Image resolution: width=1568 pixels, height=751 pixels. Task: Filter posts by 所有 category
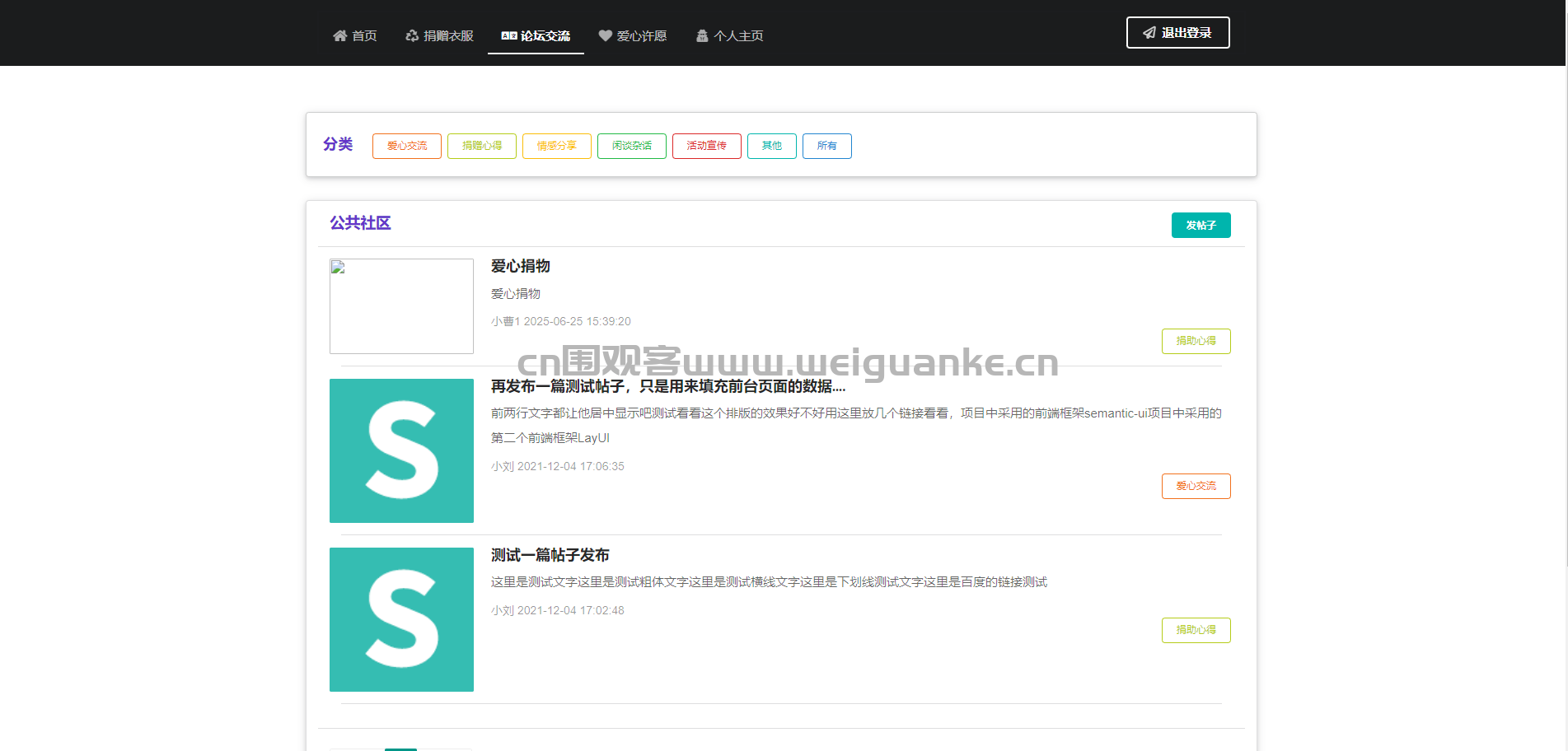[x=826, y=146]
